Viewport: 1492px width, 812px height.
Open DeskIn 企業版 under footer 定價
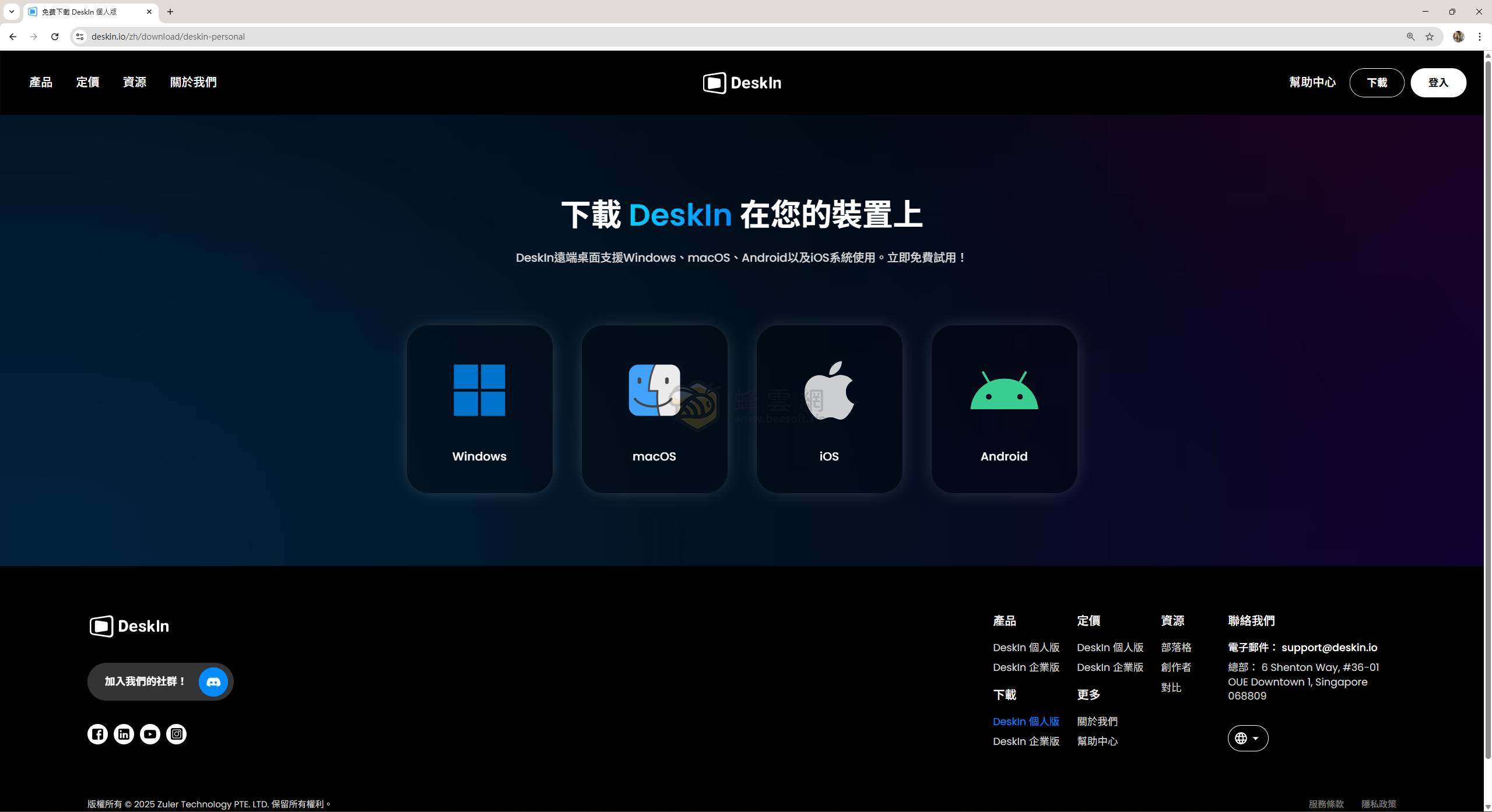[x=1110, y=667]
